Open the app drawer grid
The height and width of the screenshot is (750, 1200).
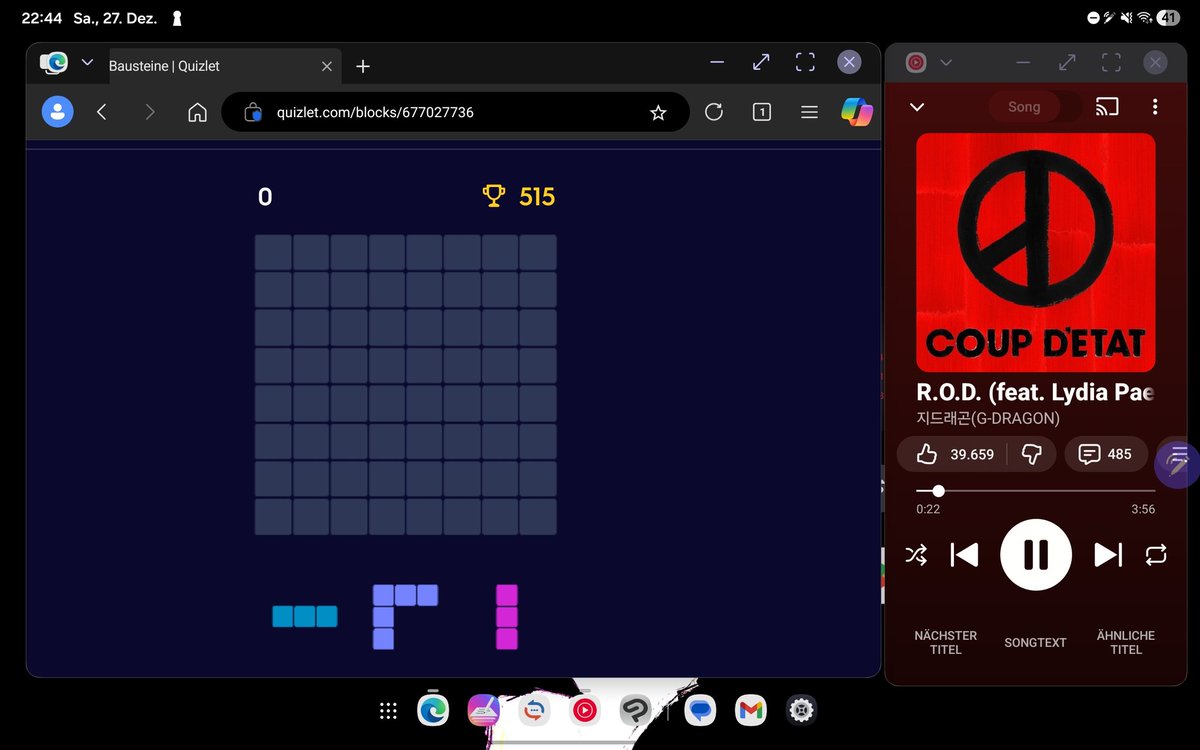click(389, 711)
